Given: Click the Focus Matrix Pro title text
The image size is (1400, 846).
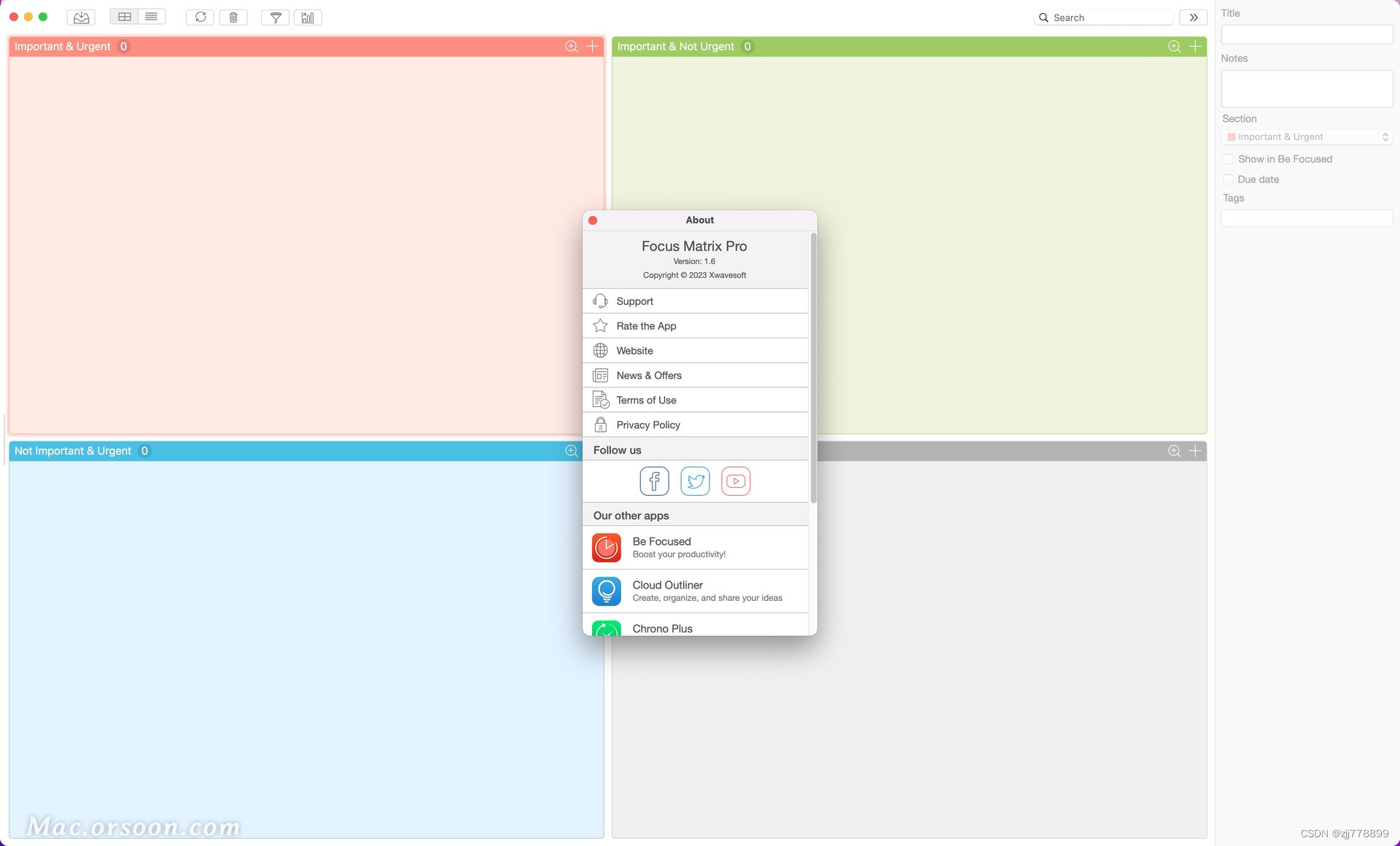Looking at the screenshot, I should pyautogui.click(x=694, y=247).
